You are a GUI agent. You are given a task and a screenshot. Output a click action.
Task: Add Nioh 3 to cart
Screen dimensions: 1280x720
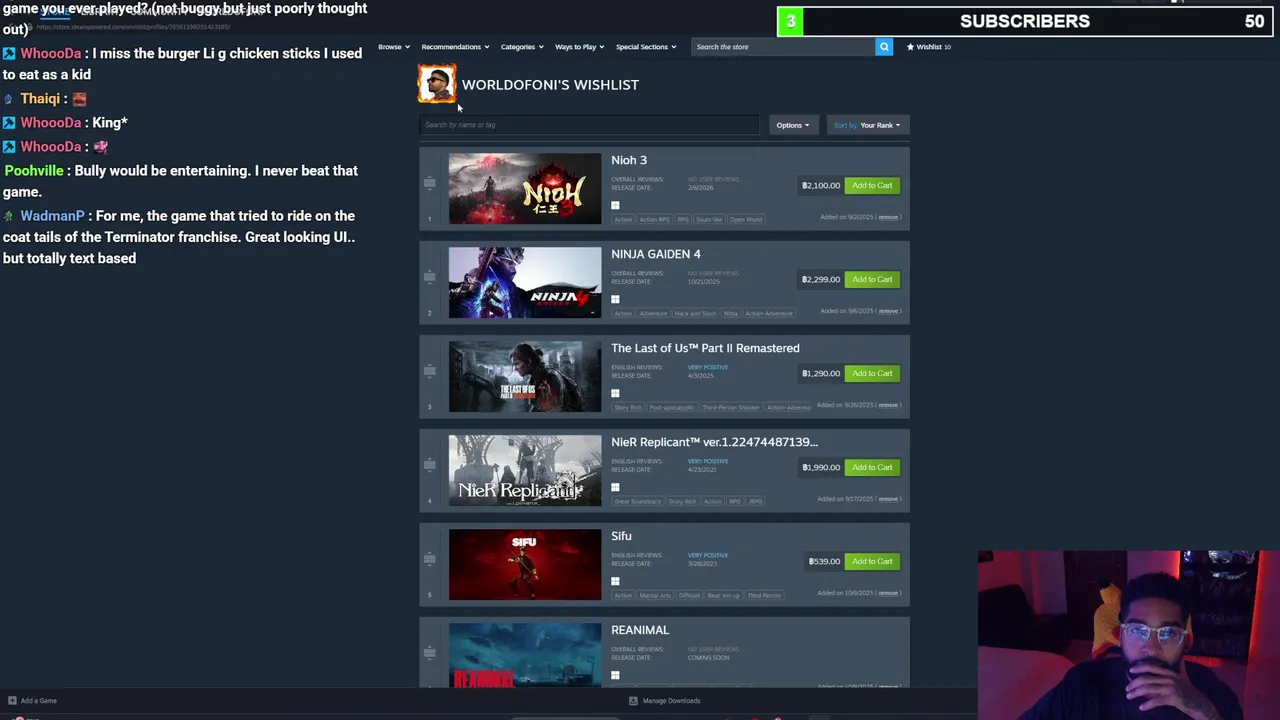coord(872,185)
